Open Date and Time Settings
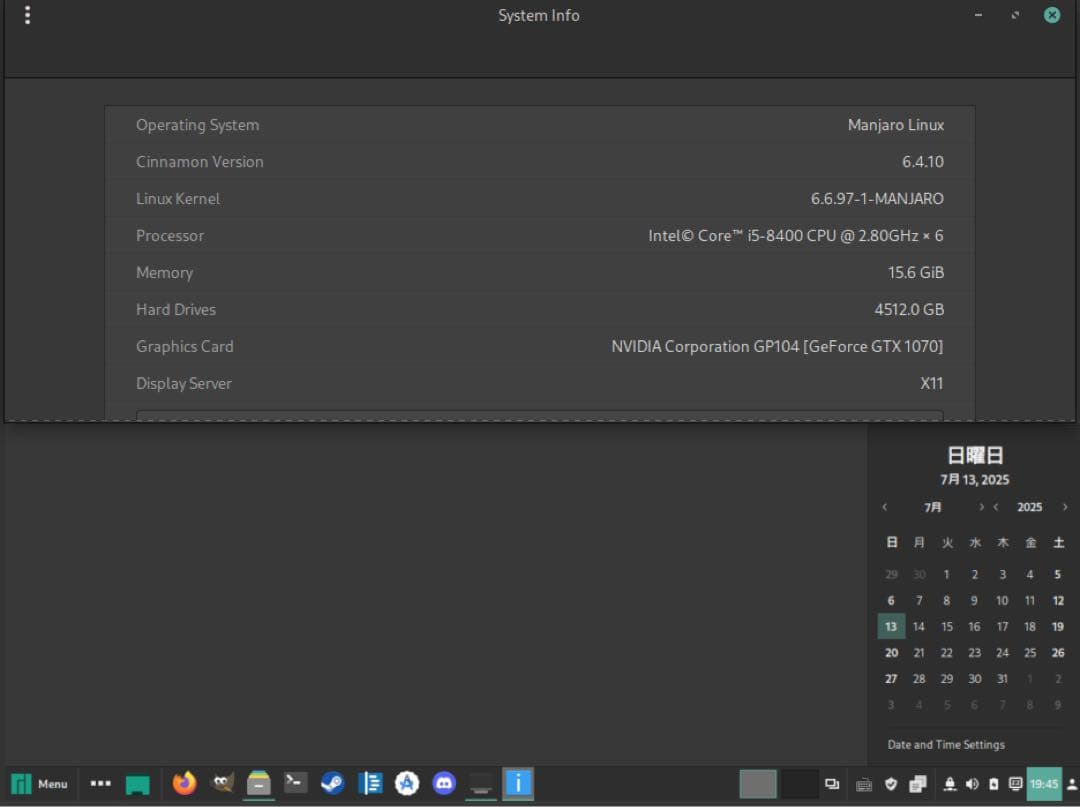This screenshot has height=807, width=1080. point(946,744)
